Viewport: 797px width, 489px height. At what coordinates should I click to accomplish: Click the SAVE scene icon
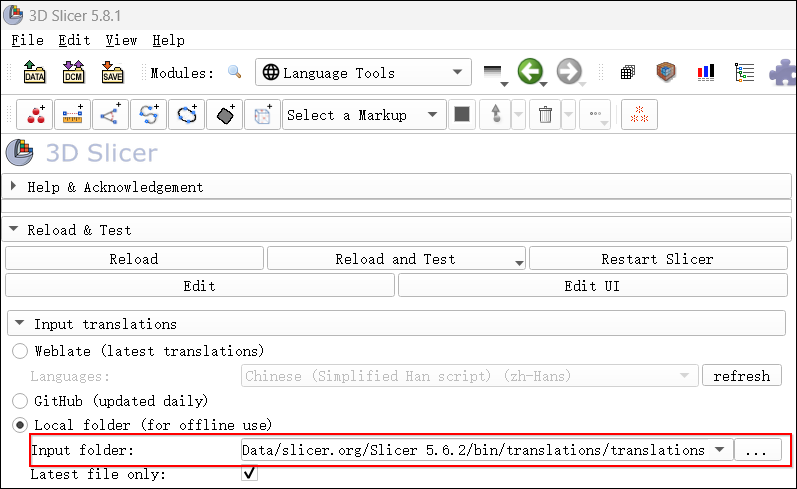click(111, 72)
